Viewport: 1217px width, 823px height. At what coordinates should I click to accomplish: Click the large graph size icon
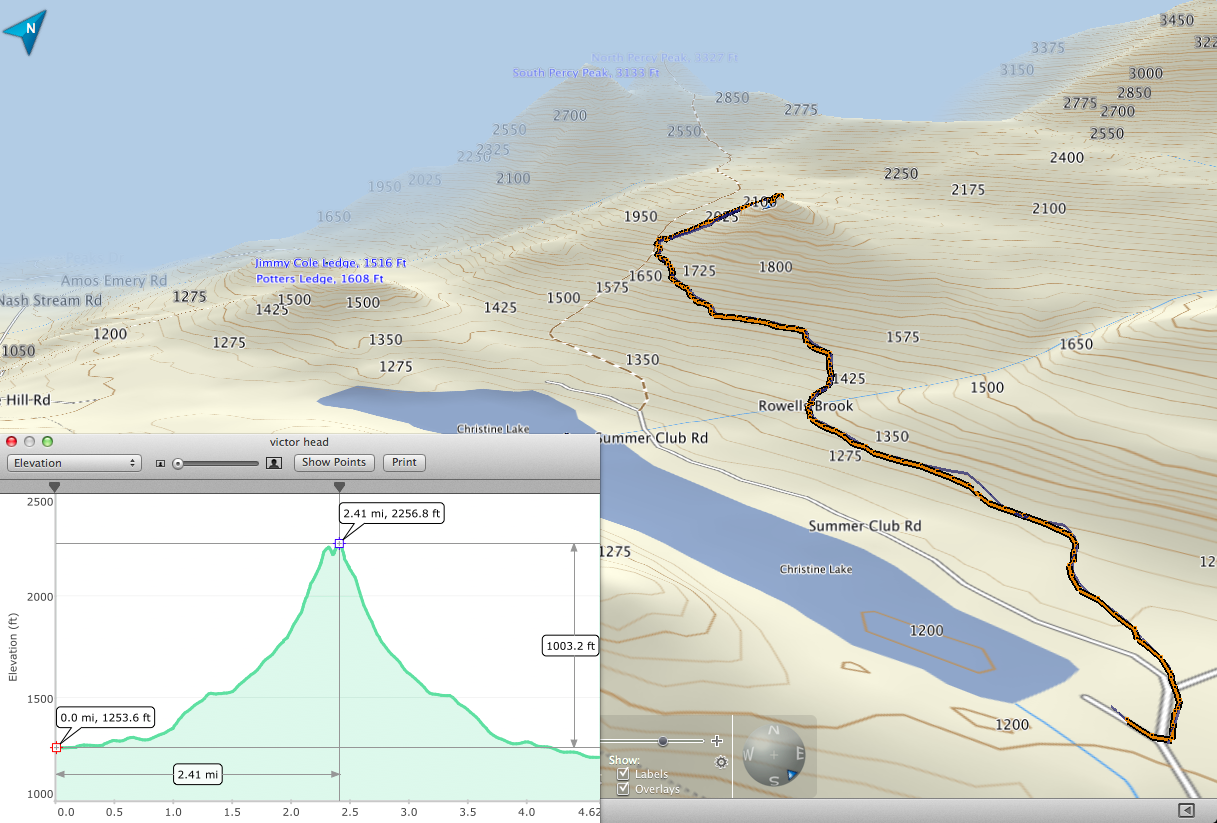click(274, 463)
